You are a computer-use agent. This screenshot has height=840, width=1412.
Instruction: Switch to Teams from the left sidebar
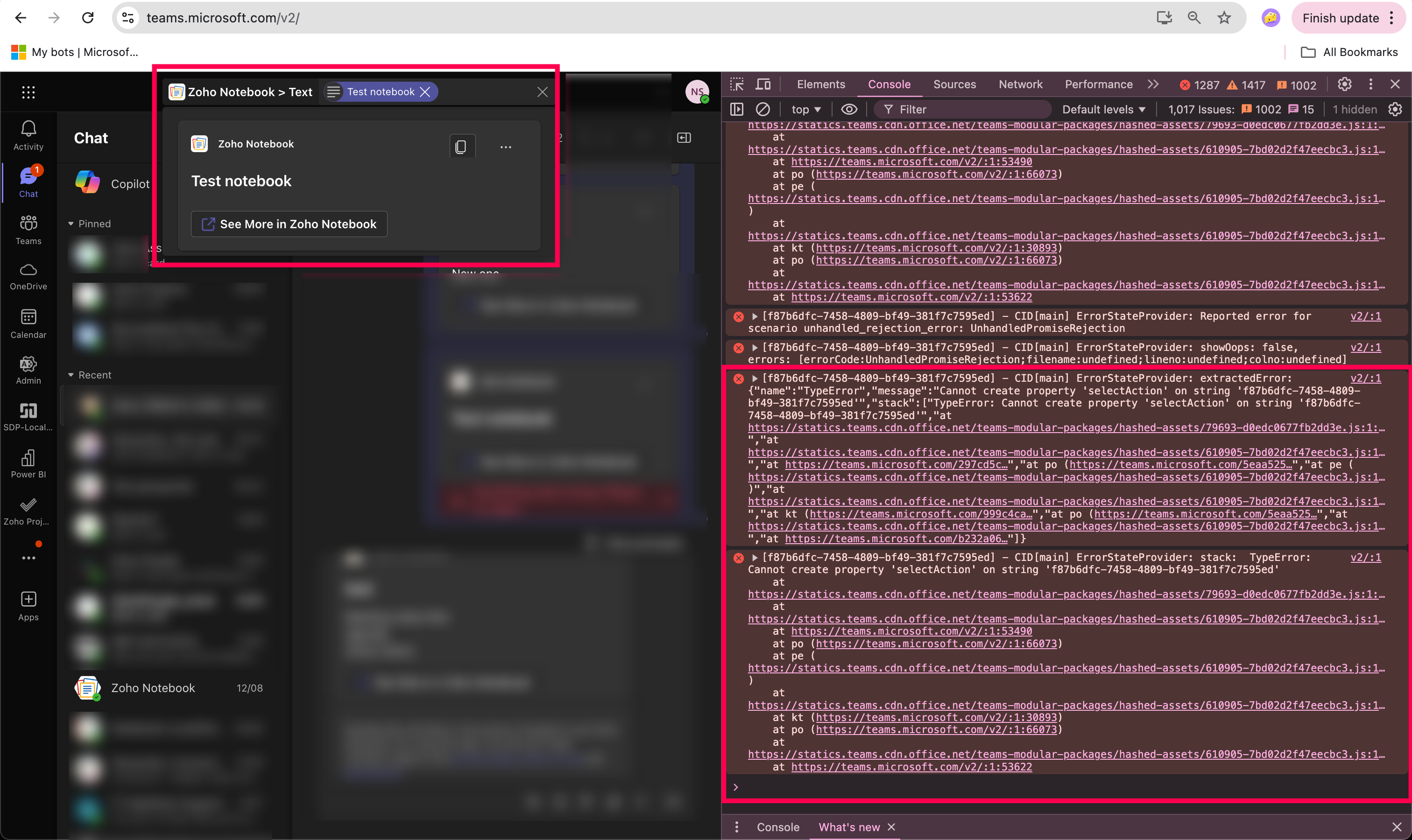[28, 229]
